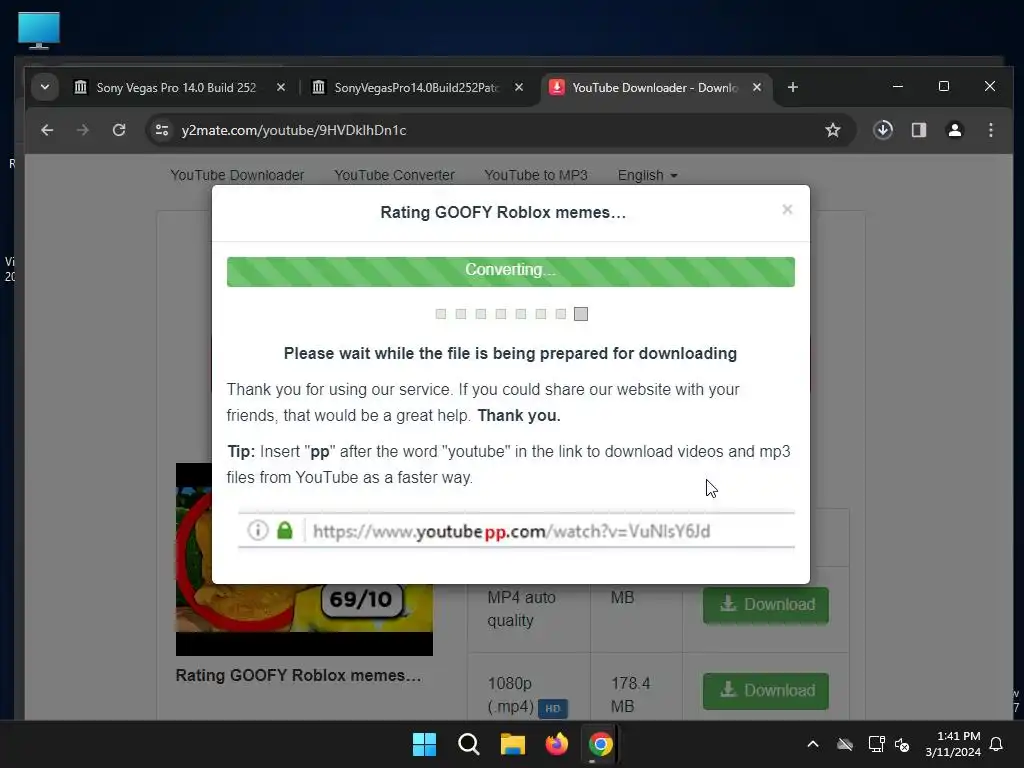Open Chrome downloads icon
The image size is (1024, 768).
[883, 130]
